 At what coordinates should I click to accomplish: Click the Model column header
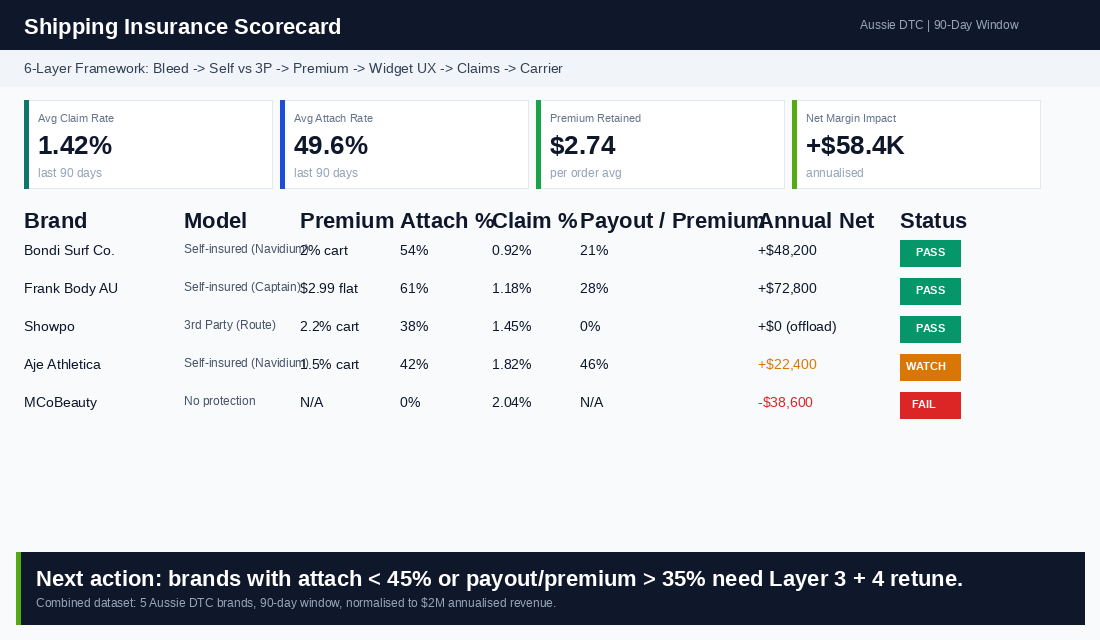(215, 220)
